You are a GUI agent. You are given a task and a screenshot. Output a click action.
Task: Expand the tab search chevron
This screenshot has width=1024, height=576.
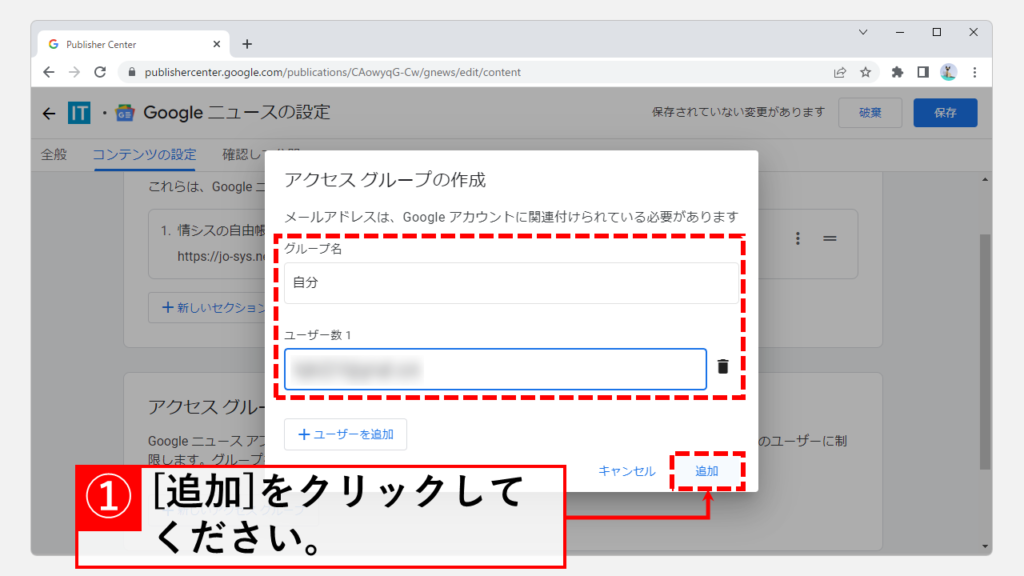click(x=863, y=32)
